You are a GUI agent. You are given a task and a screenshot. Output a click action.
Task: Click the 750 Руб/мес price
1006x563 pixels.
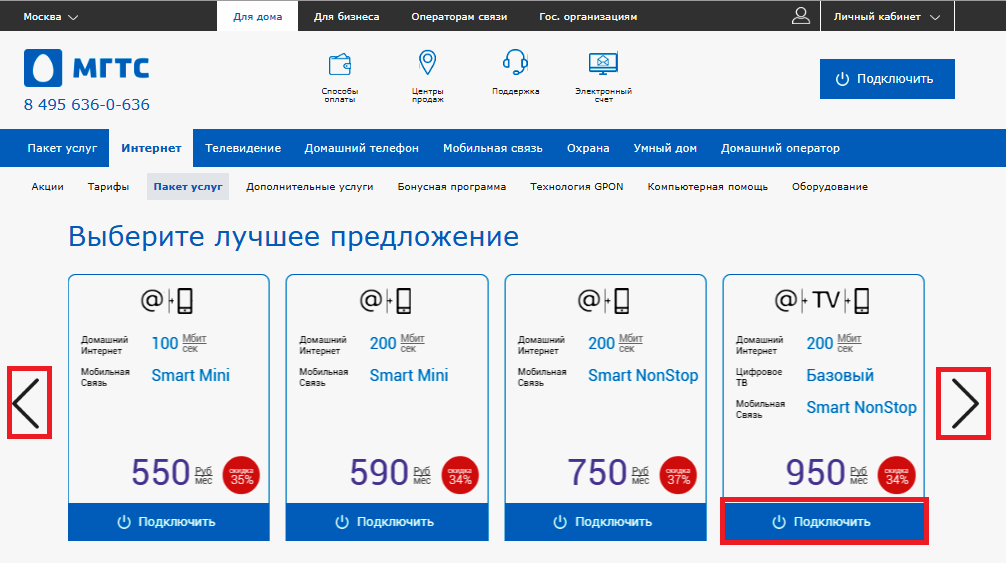pos(608,473)
